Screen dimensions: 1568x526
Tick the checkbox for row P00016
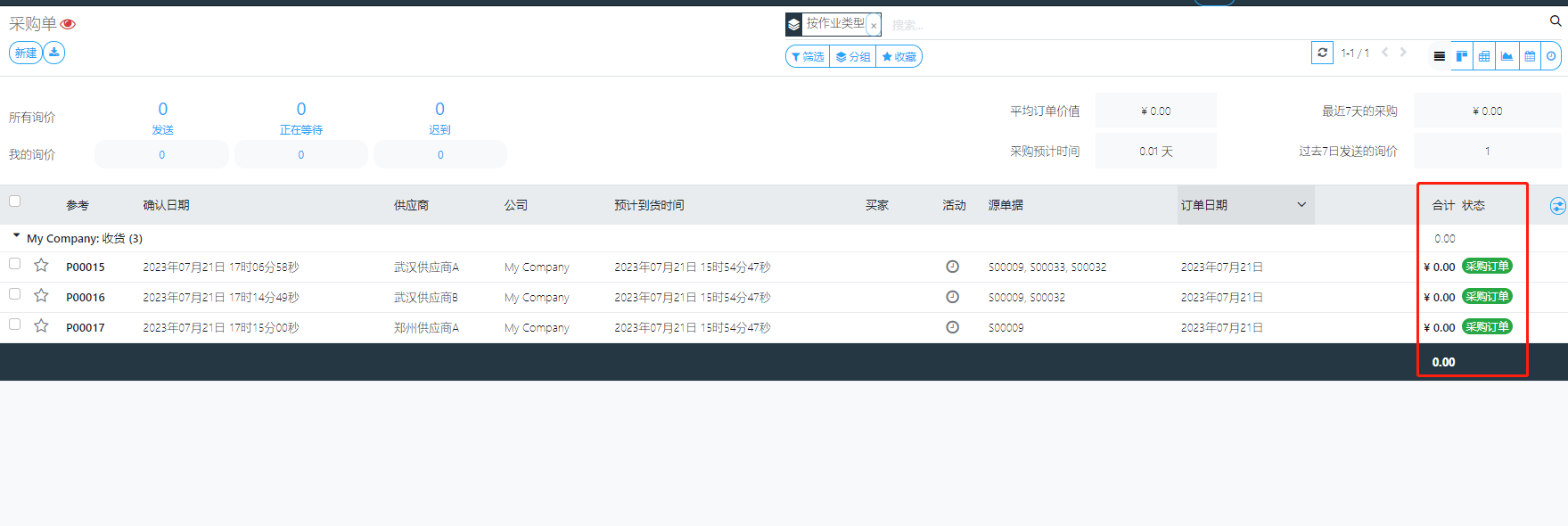click(14, 294)
